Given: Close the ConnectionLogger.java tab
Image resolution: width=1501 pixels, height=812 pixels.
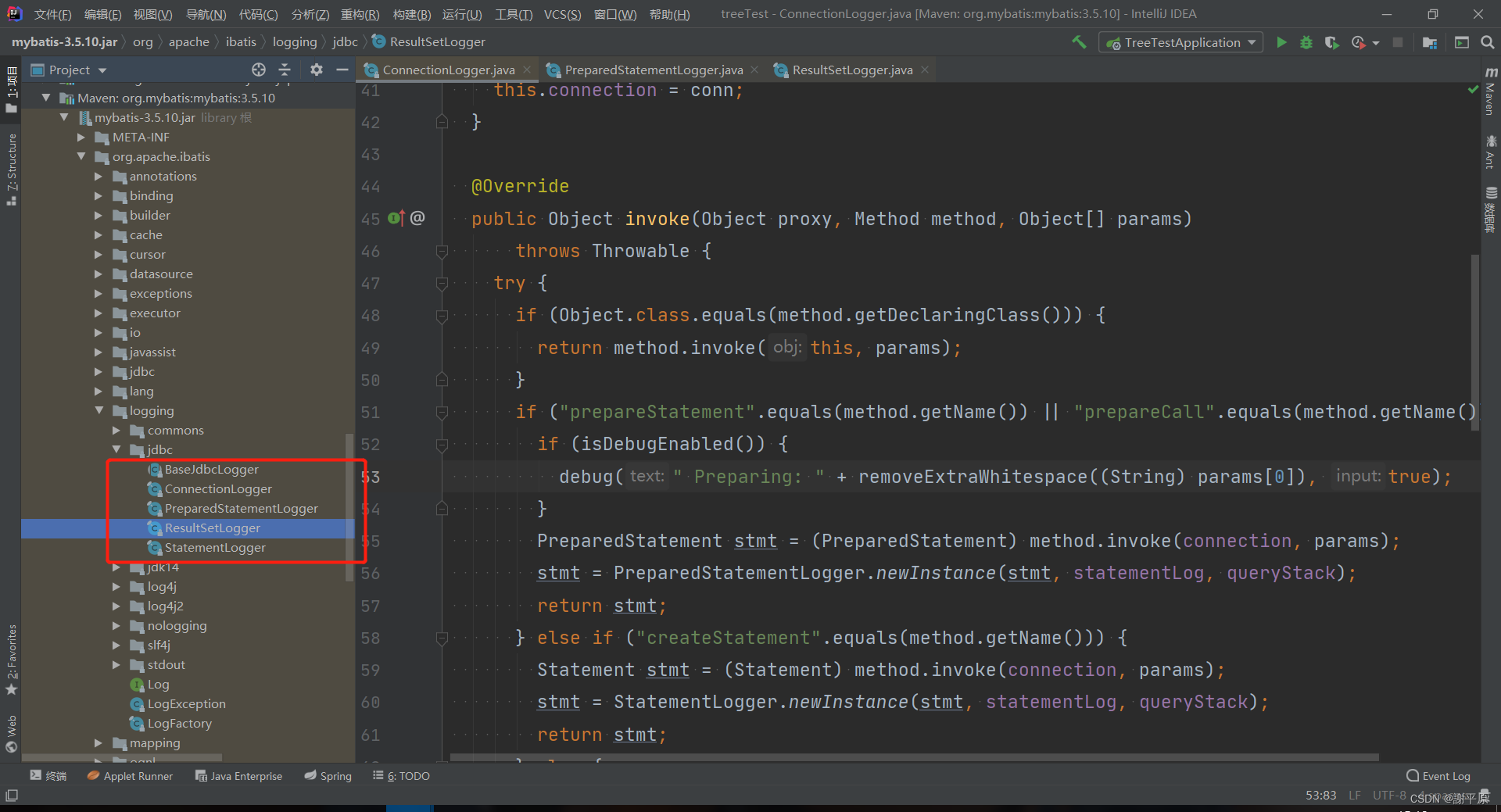Looking at the screenshot, I should tap(527, 70).
